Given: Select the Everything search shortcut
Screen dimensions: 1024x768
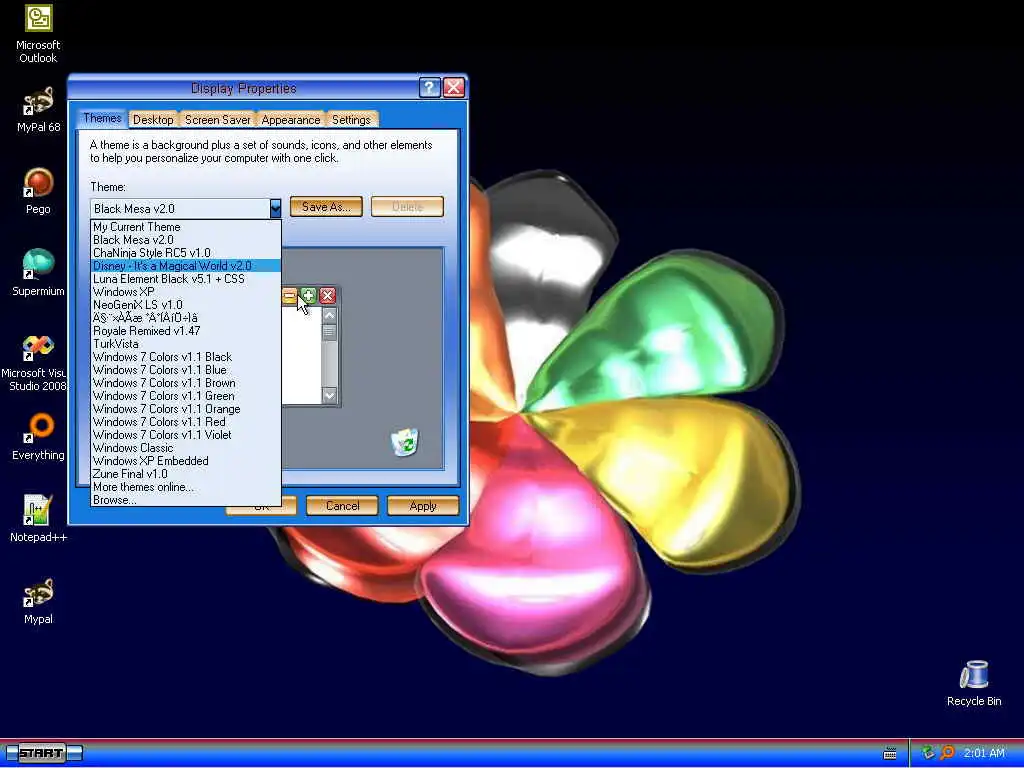Looking at the screenshot, I should (38, 437).
